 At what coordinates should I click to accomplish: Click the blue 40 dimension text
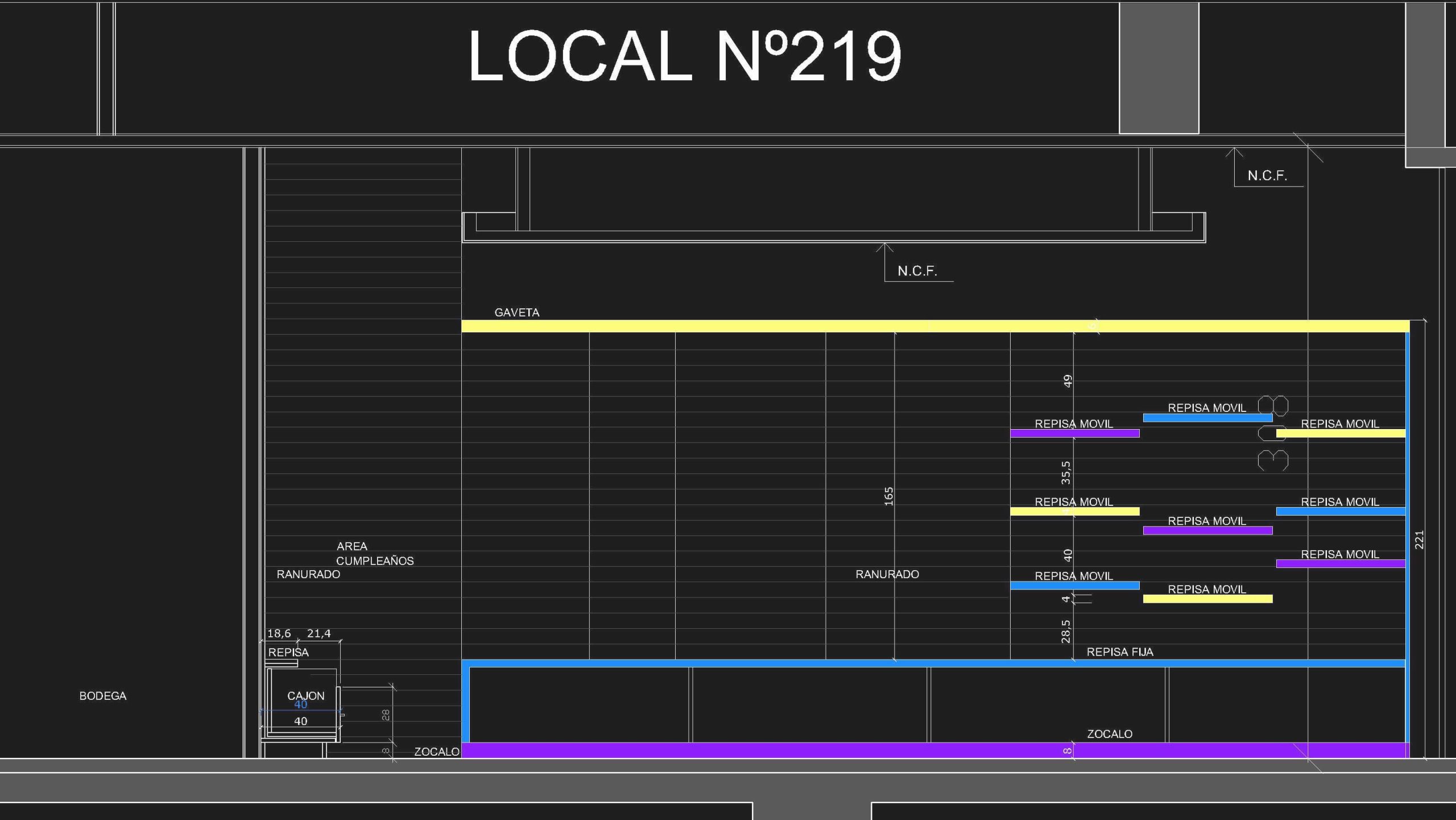coord(300,705)
